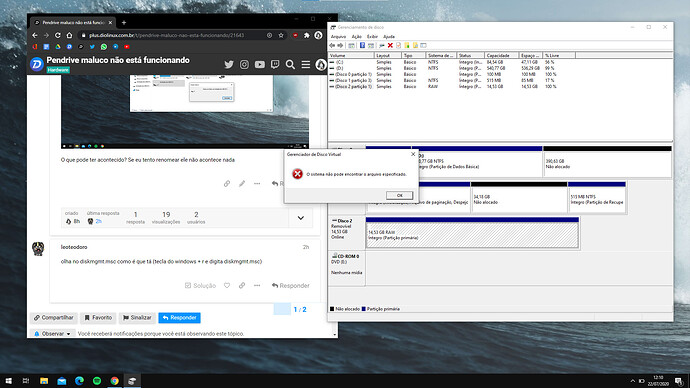Open the Ajuda menu in Gerenciamento de disco

[389, 37]
